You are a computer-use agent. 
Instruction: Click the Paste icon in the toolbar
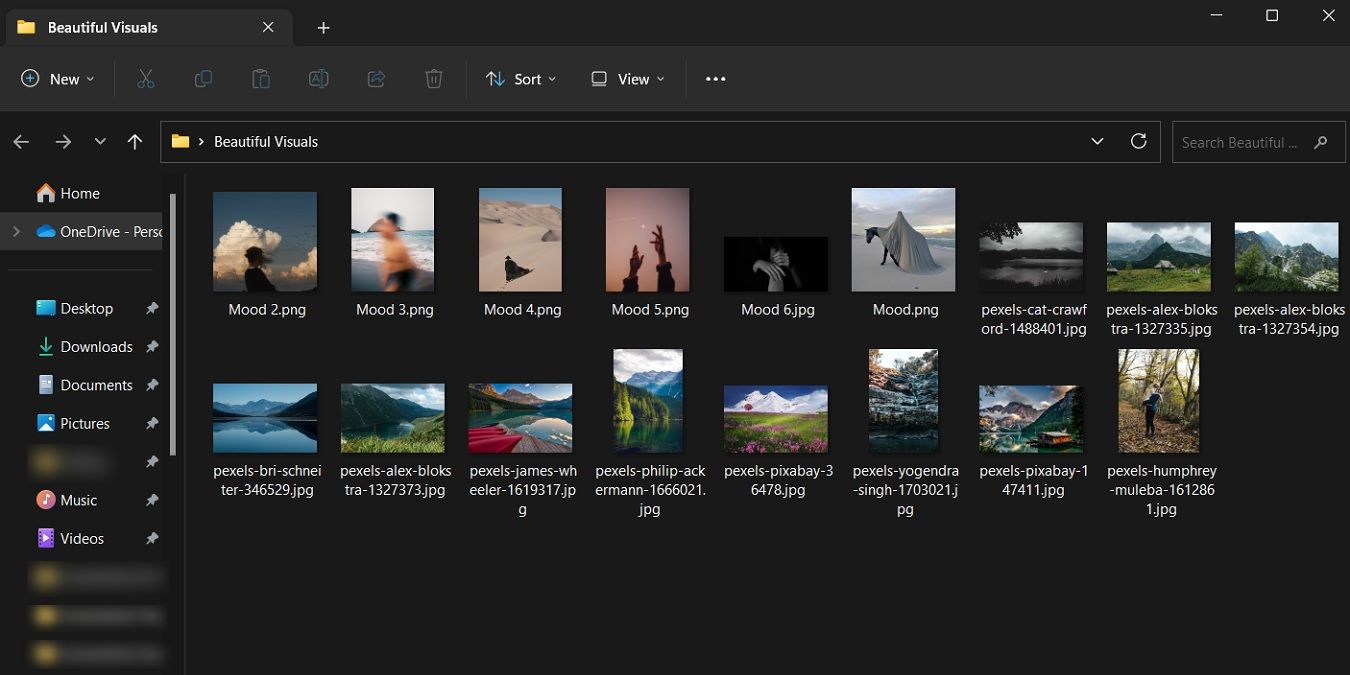click(x=261, y=78)
